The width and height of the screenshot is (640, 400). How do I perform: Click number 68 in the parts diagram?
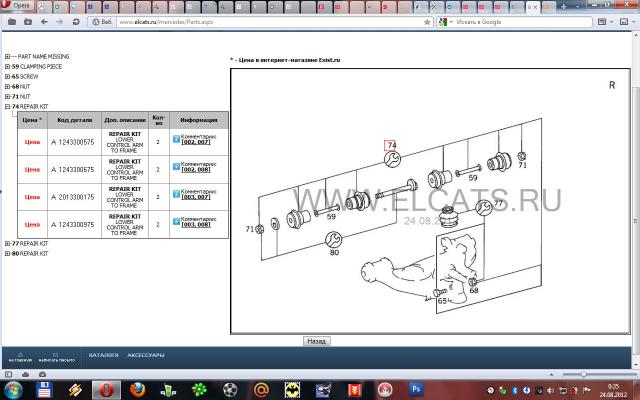click(x=474, y=291)
